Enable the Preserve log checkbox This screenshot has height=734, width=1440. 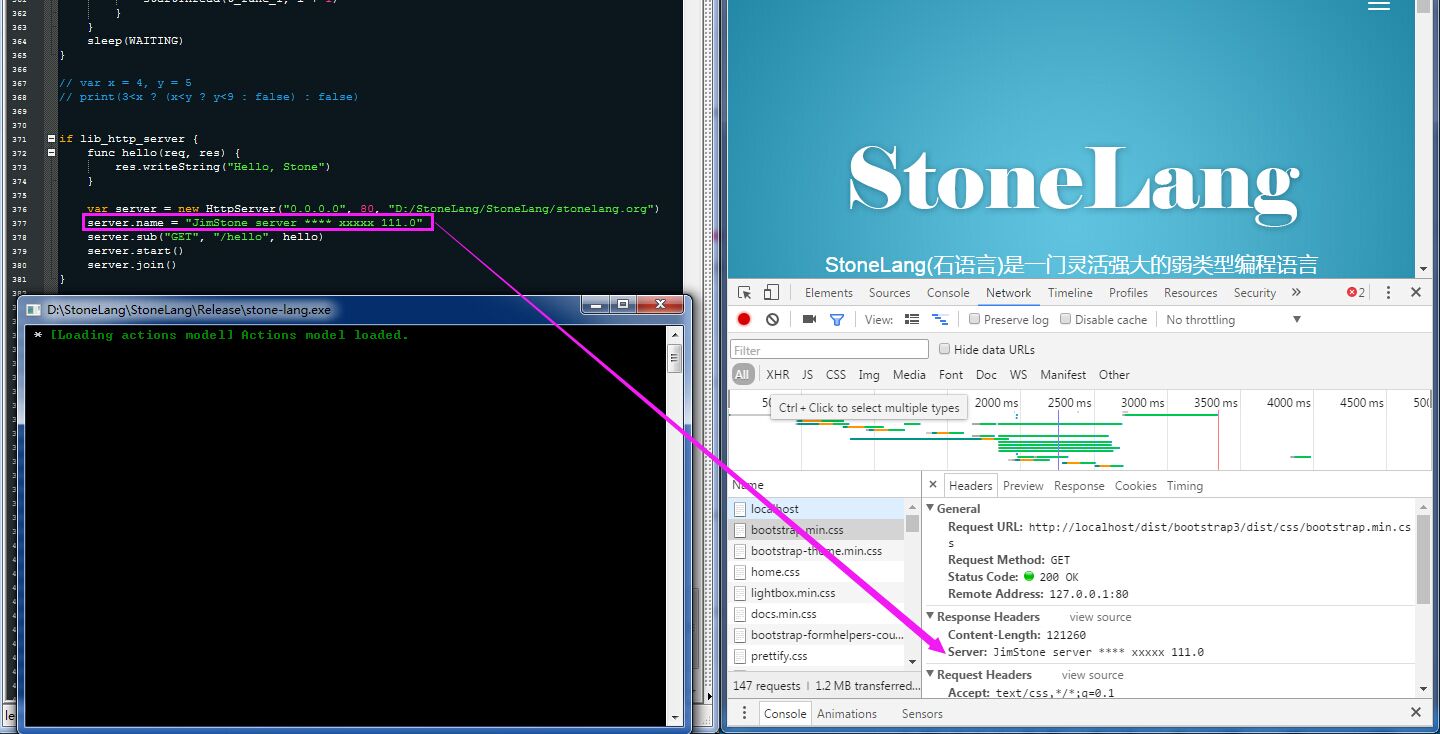[975, 319]
